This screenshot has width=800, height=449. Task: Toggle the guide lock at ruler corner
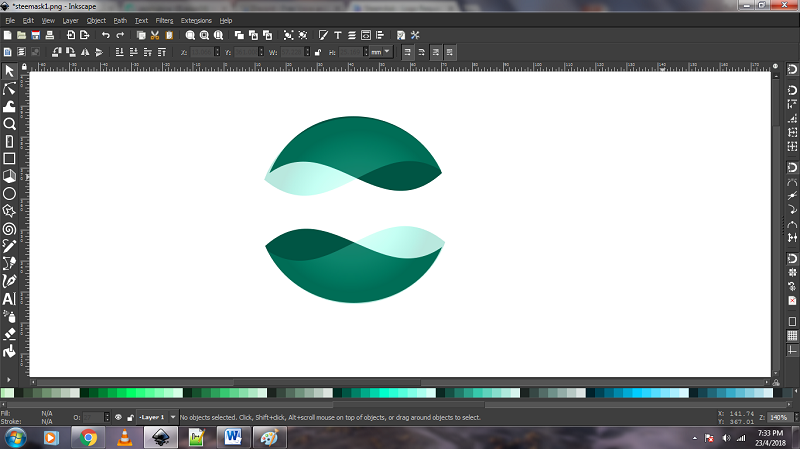pyautogui.click(x=24, y=67)
